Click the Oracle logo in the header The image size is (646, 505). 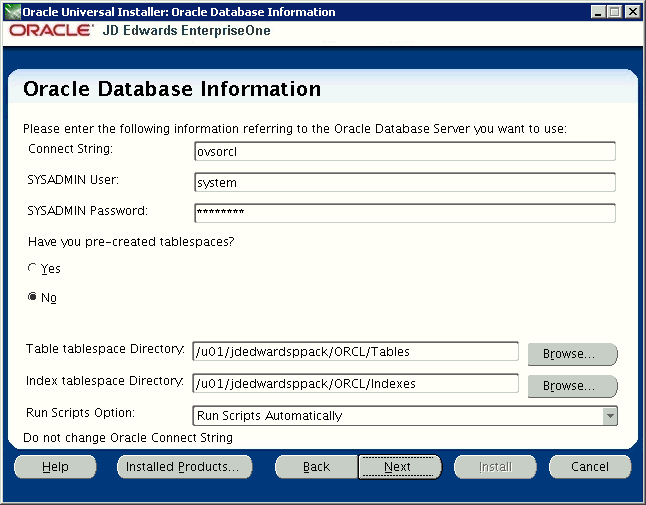[x=51, y=30]
